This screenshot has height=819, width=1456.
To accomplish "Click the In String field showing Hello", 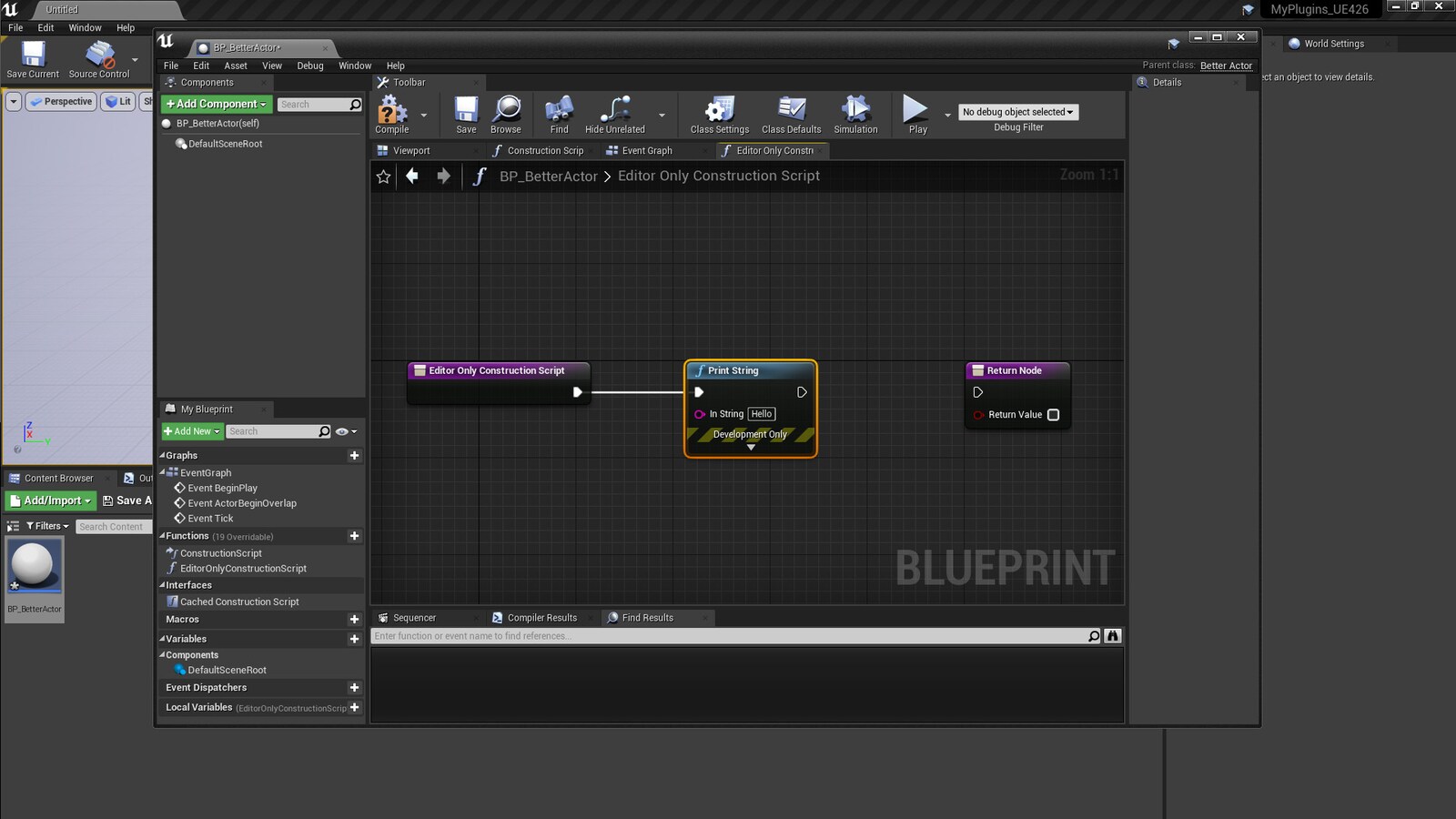I will [761, 414].
